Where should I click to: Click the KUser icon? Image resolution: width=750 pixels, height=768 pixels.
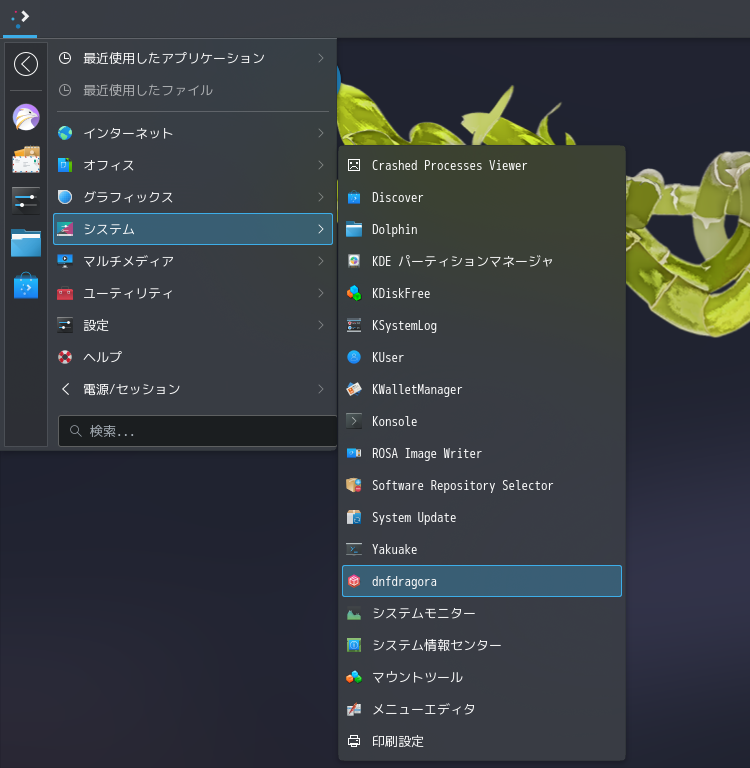coord(354,357)
